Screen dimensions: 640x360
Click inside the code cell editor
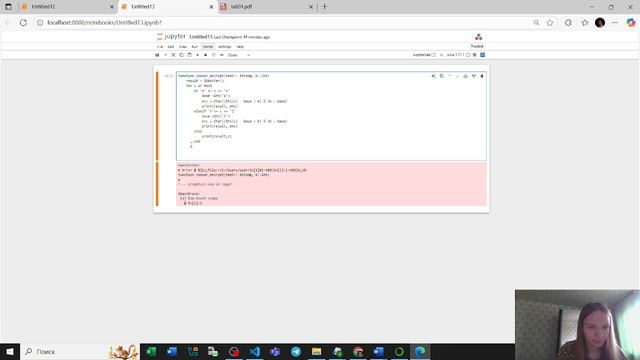coord(331,116)
